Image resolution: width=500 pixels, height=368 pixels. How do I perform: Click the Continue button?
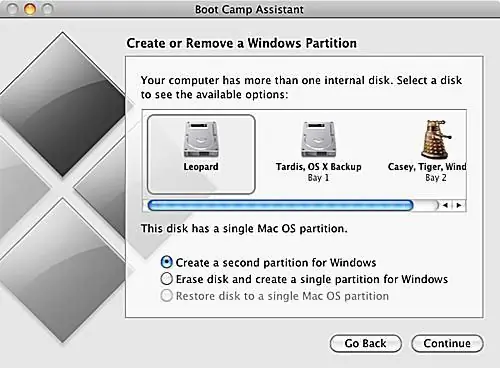[x=447, y=343]
